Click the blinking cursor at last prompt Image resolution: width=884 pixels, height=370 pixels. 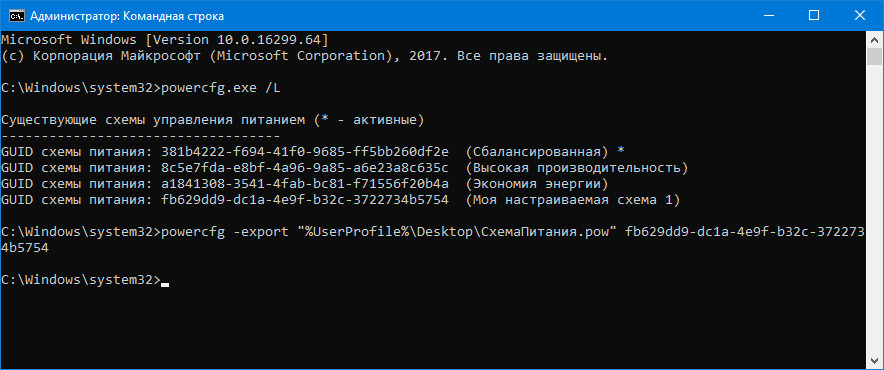(165, 285)
